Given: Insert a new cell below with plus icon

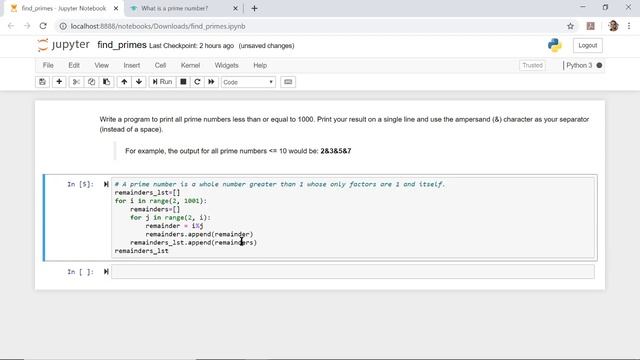Looking at the screenshot, I should coord(59,82).
